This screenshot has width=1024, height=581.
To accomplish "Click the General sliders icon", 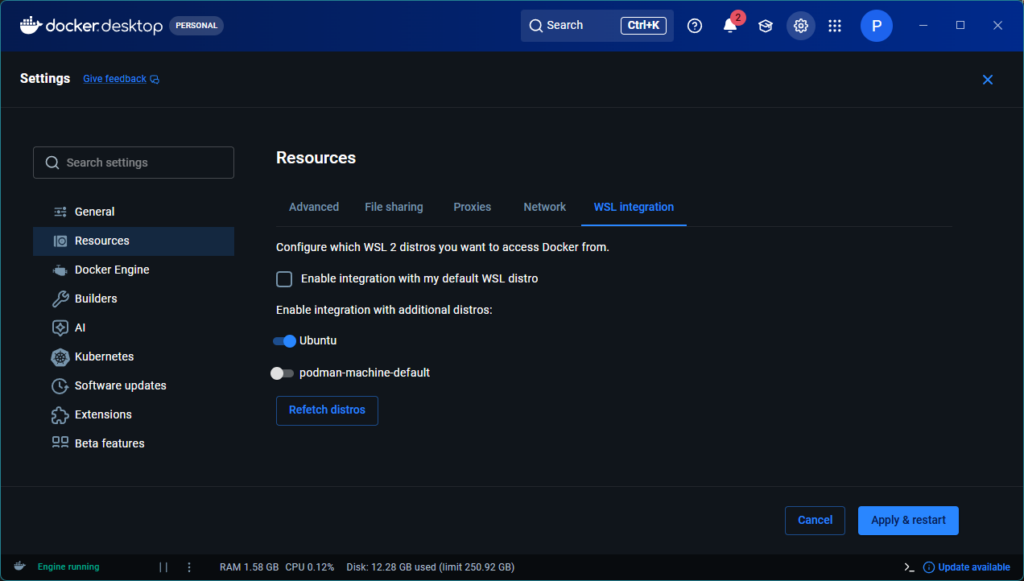I will [x=60, y=212].
